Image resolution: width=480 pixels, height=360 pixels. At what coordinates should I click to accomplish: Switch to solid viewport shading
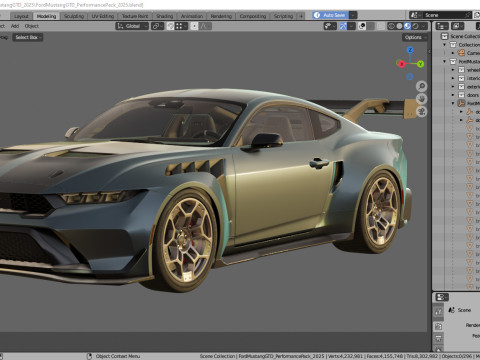399,26
